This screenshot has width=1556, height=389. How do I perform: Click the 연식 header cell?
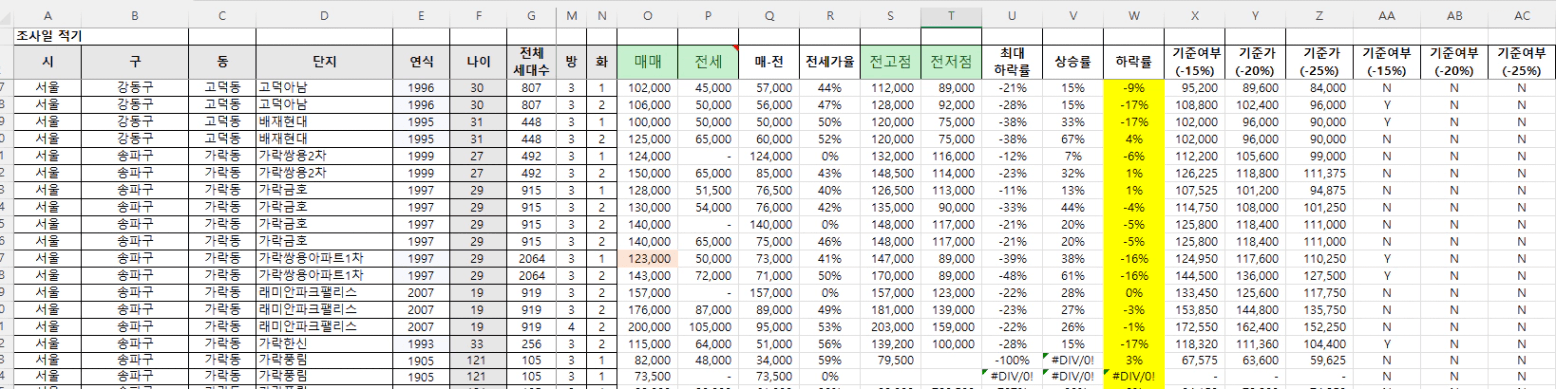pos(421,61)
